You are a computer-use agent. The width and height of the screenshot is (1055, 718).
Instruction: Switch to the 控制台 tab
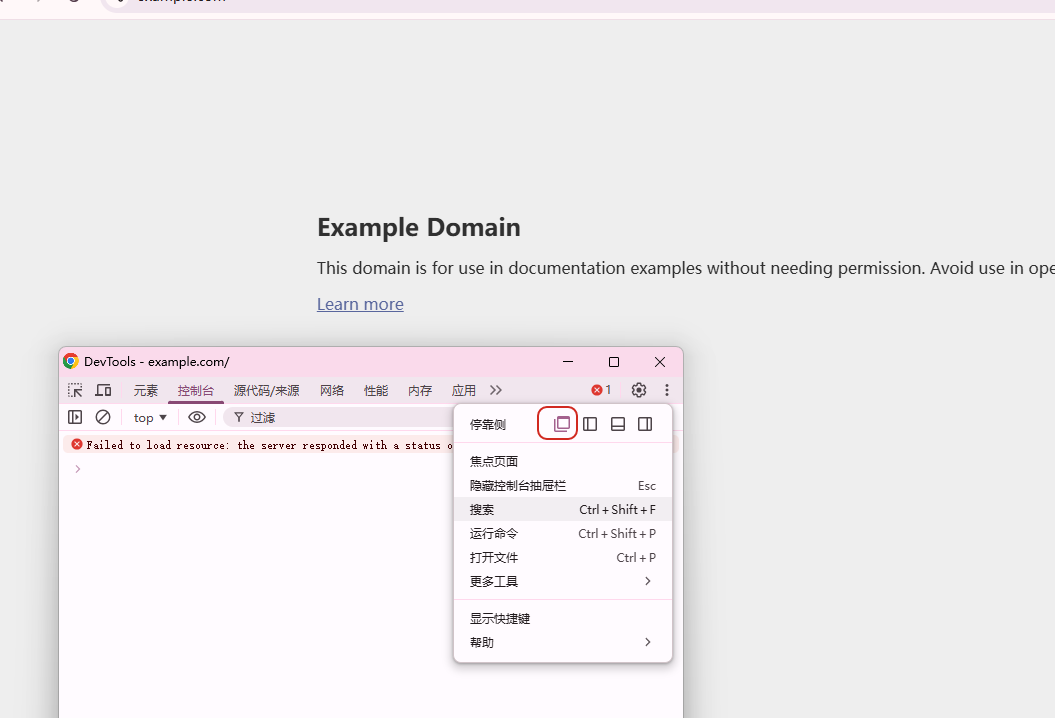196,390
